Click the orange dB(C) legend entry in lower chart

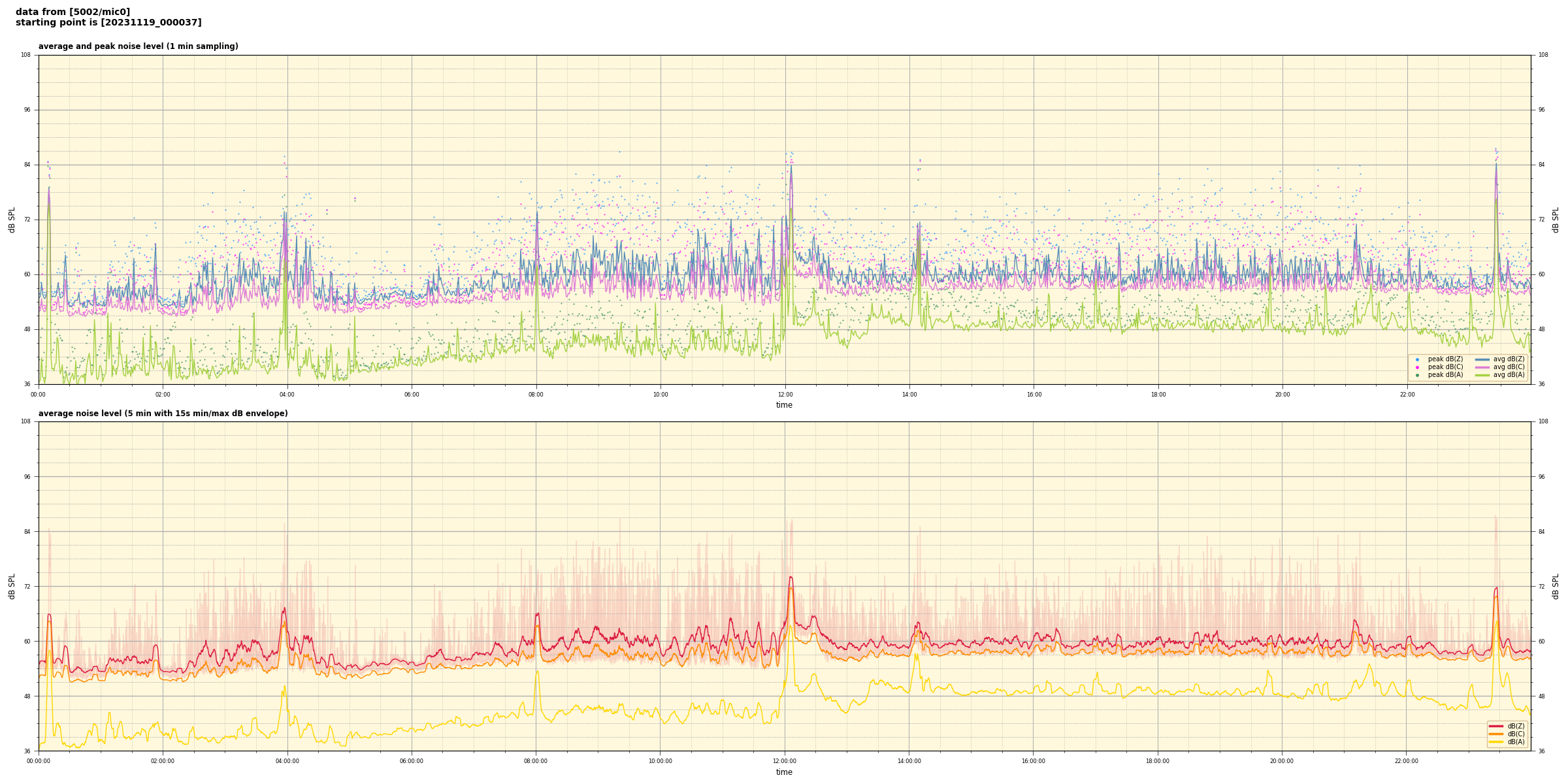point(1496,734)
